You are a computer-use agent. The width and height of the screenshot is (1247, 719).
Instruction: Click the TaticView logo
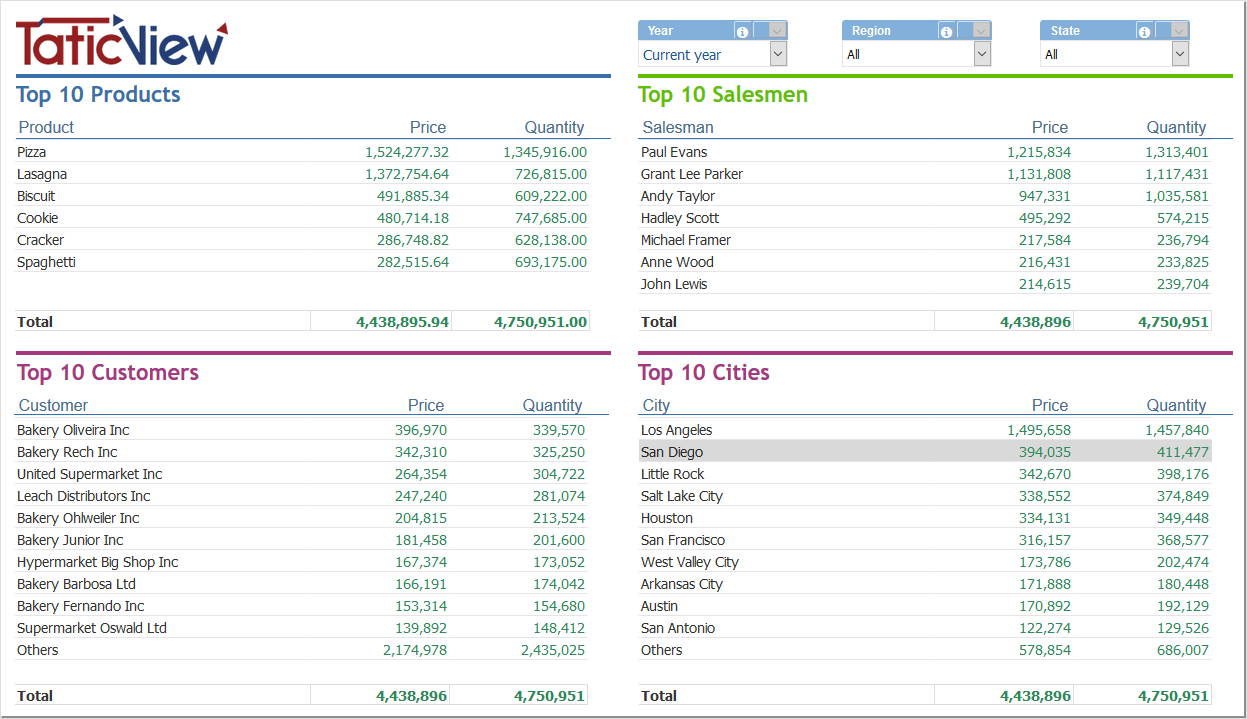121,42
